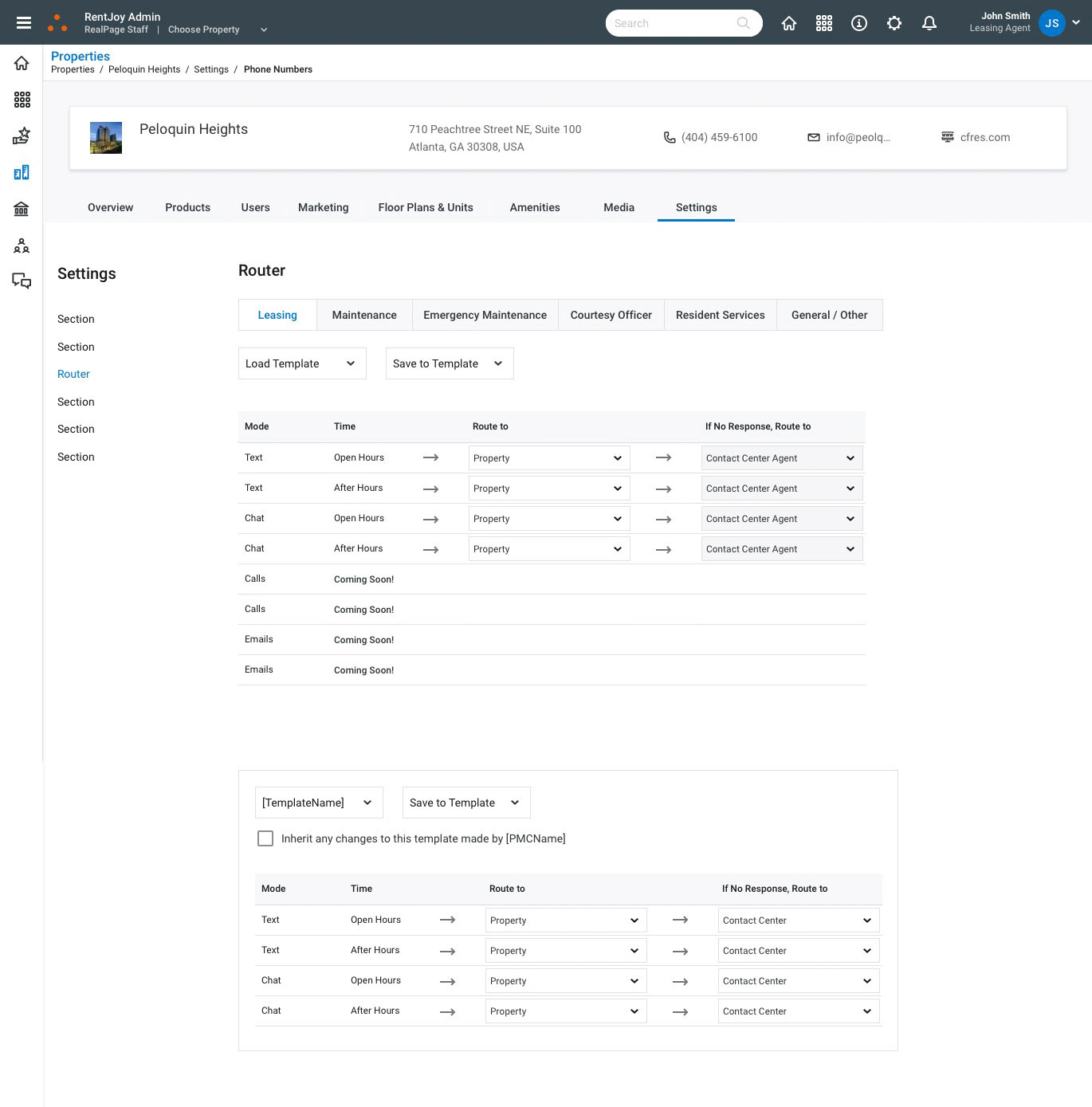Check the Inherit template changes checkbox

coord(265,838)
